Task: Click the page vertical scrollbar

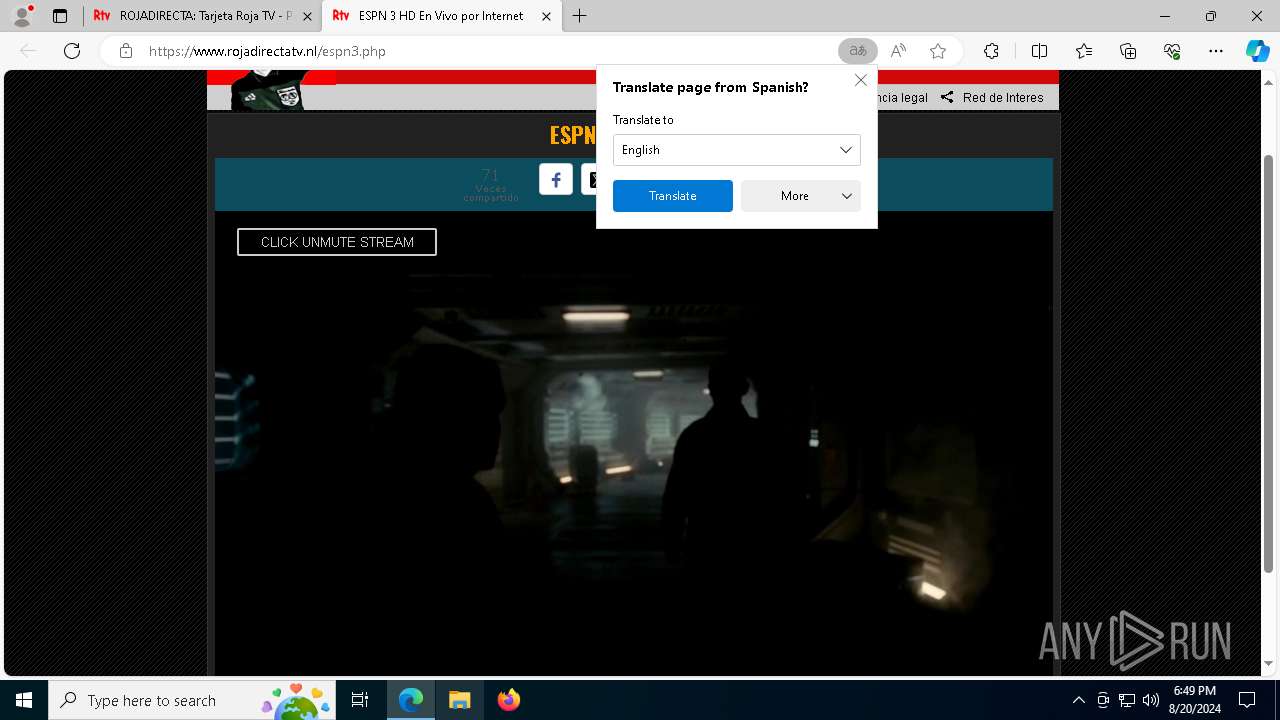Action: [1269, 365]
